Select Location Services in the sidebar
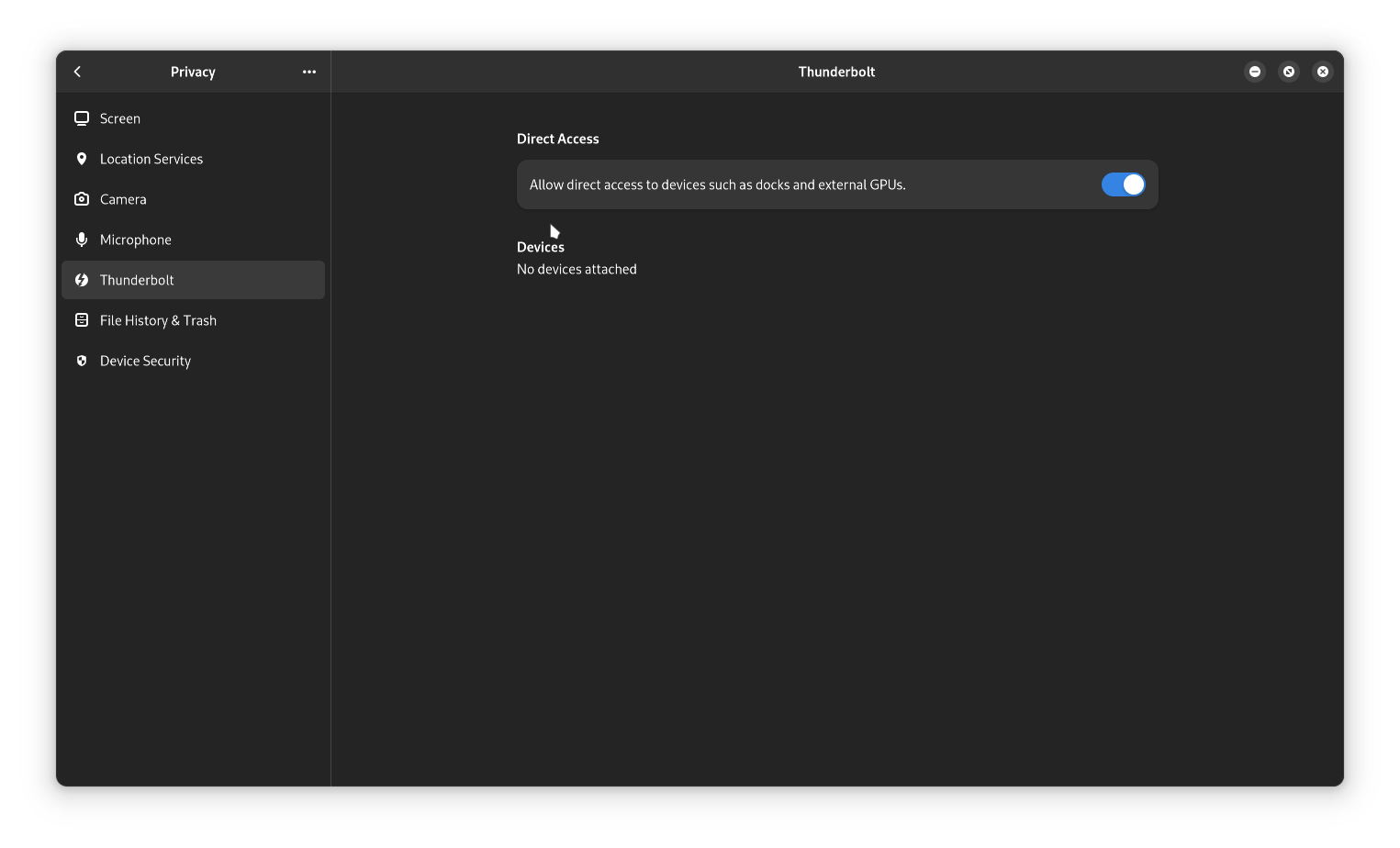The width and height of the screenshot is (1400, 848). pos(193,159)
